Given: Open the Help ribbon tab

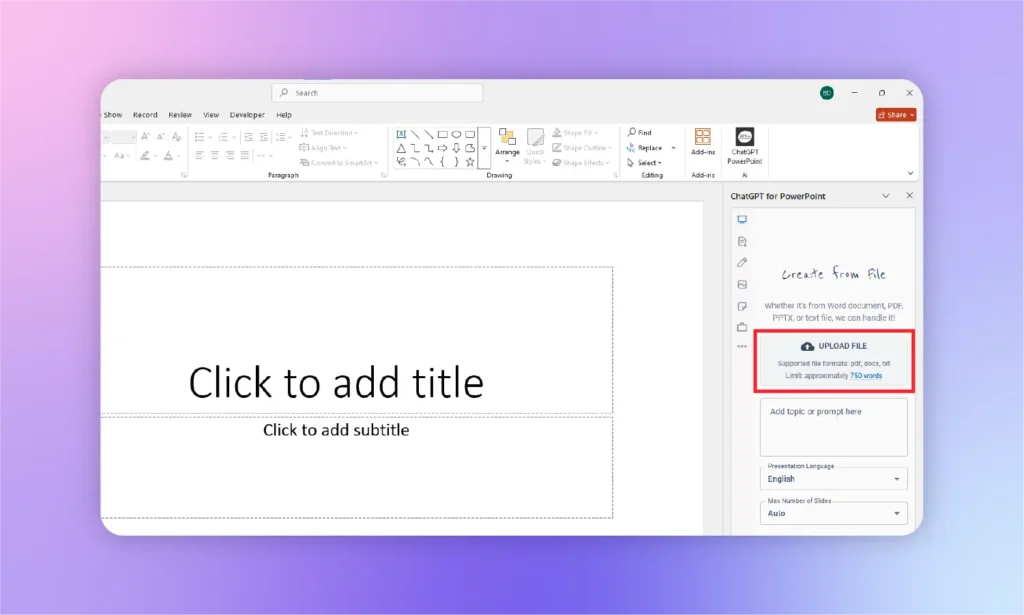Looking at the screenshot, I should pyautogui.click(x=284, y=115).
